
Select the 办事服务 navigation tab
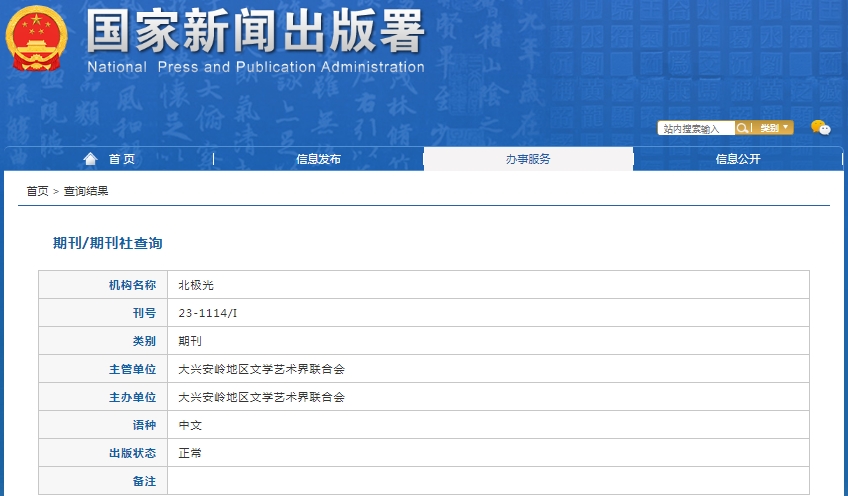pos(528,159)
